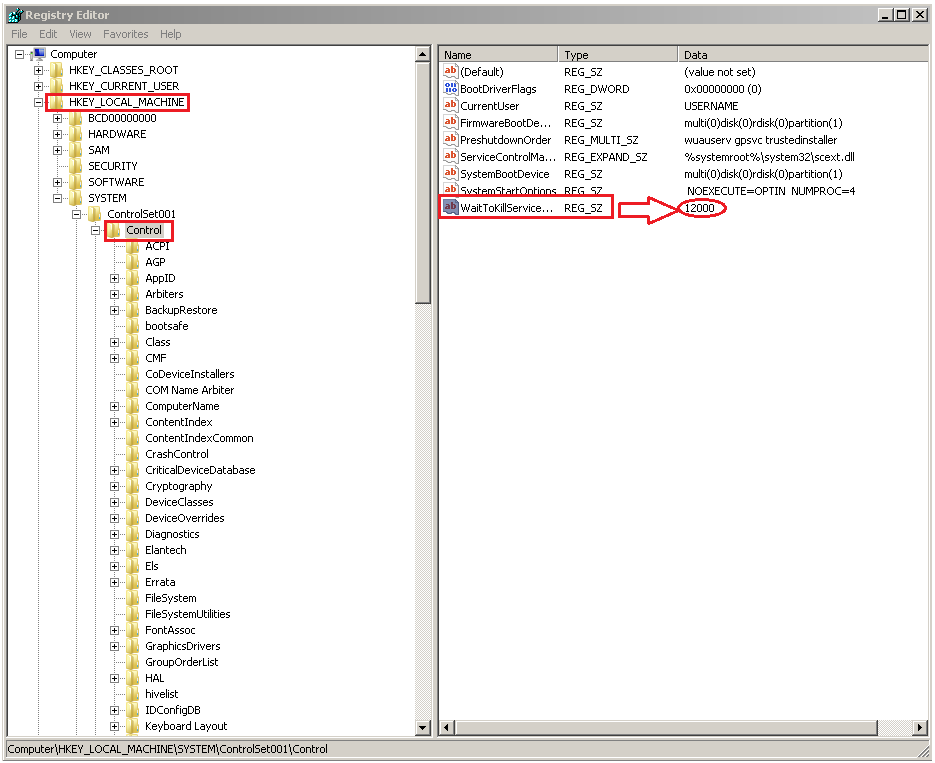Collapse HKEY_LOCAL_MACHINE hive
935x763 pixels.
point(38,103)
